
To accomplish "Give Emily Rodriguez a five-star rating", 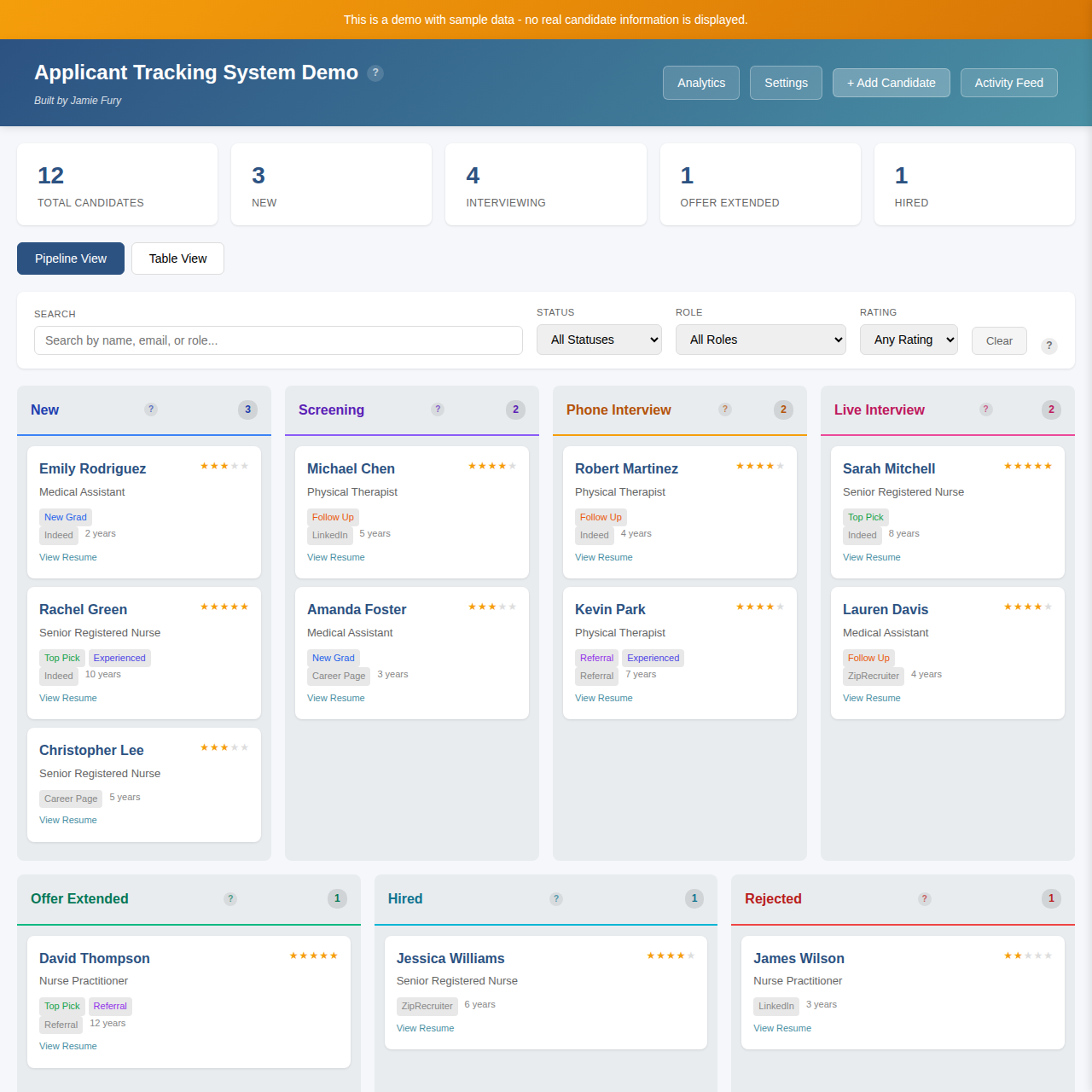I will point(246,466).
